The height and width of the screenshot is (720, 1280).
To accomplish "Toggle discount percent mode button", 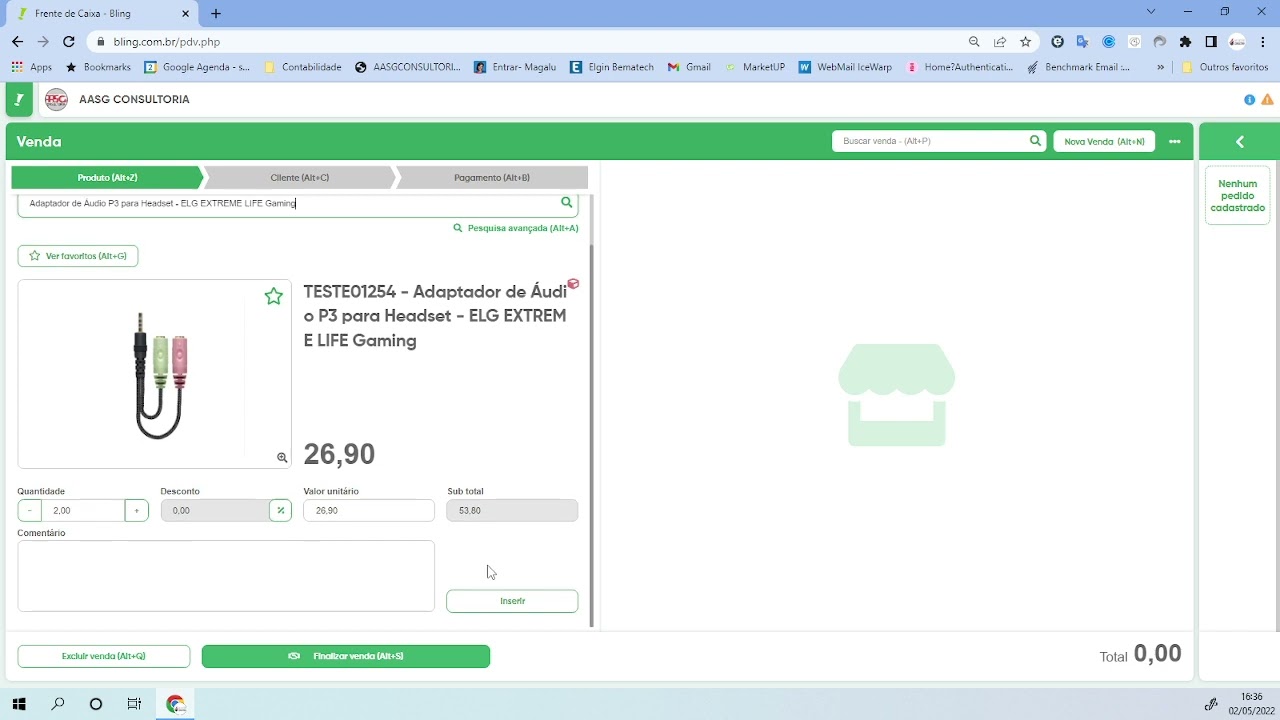I will (281, 510).
